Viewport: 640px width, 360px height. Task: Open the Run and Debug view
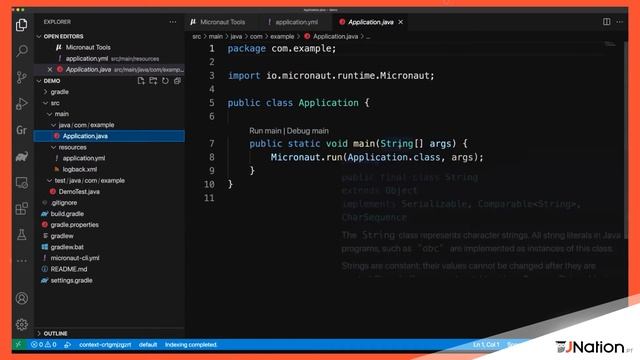(x=22, y=104)
